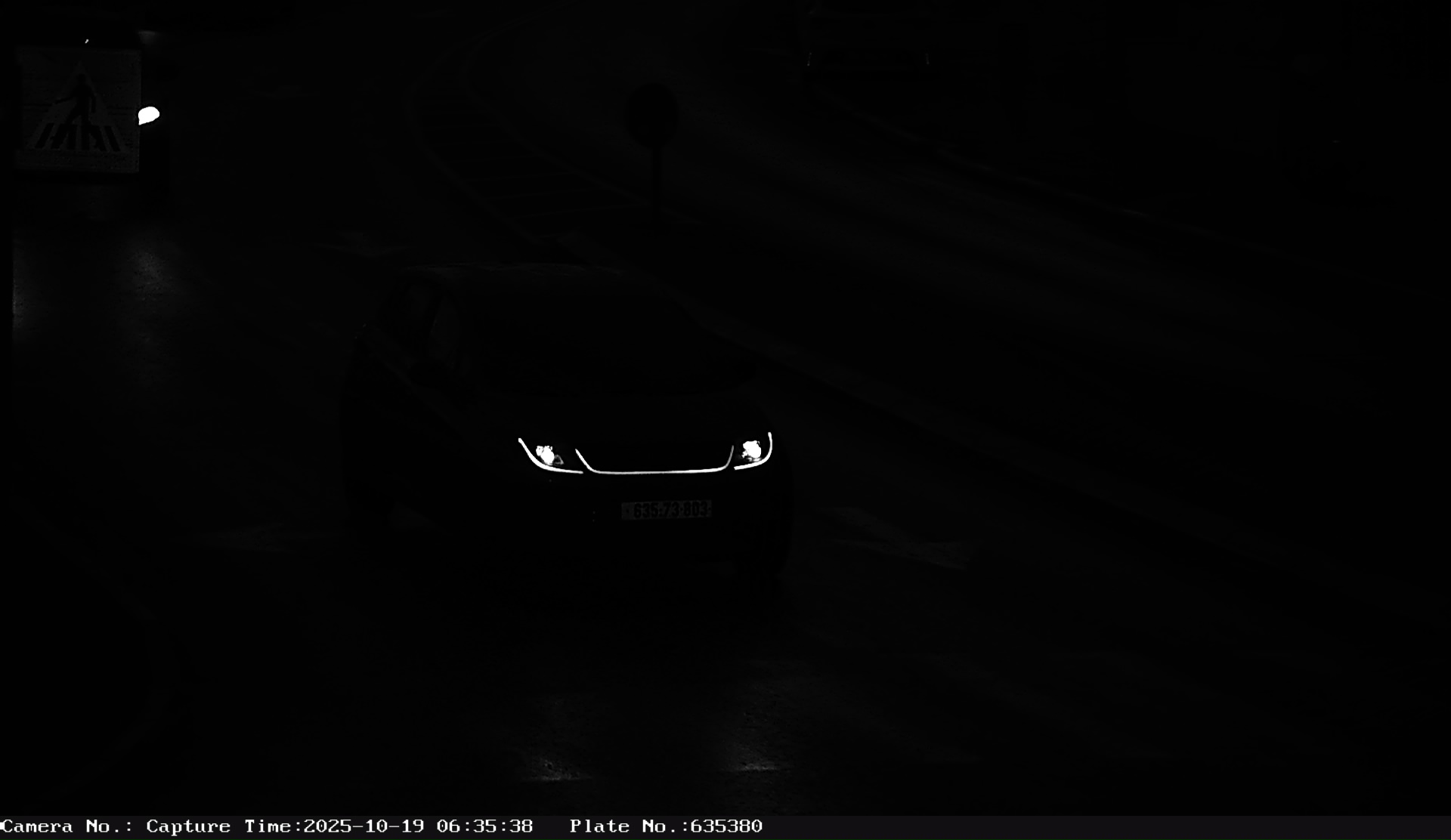Screen dimensions: 1451x840
Task: Click the pedestrian crossing sign
Action: 78,111
